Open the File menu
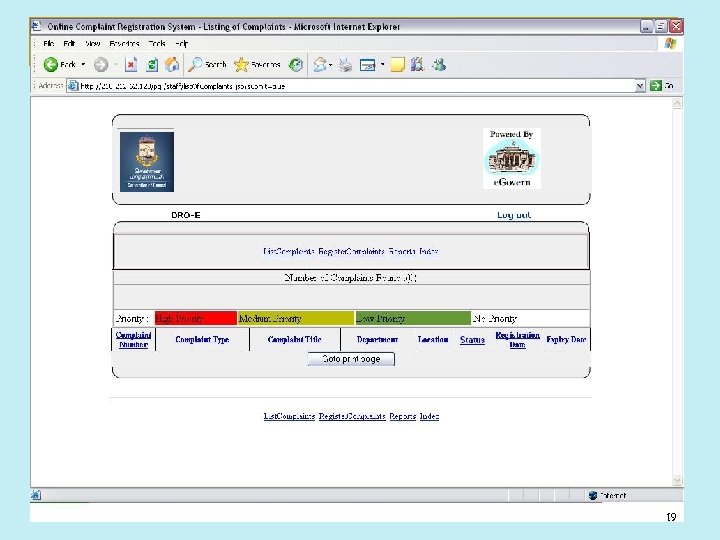 49,44
